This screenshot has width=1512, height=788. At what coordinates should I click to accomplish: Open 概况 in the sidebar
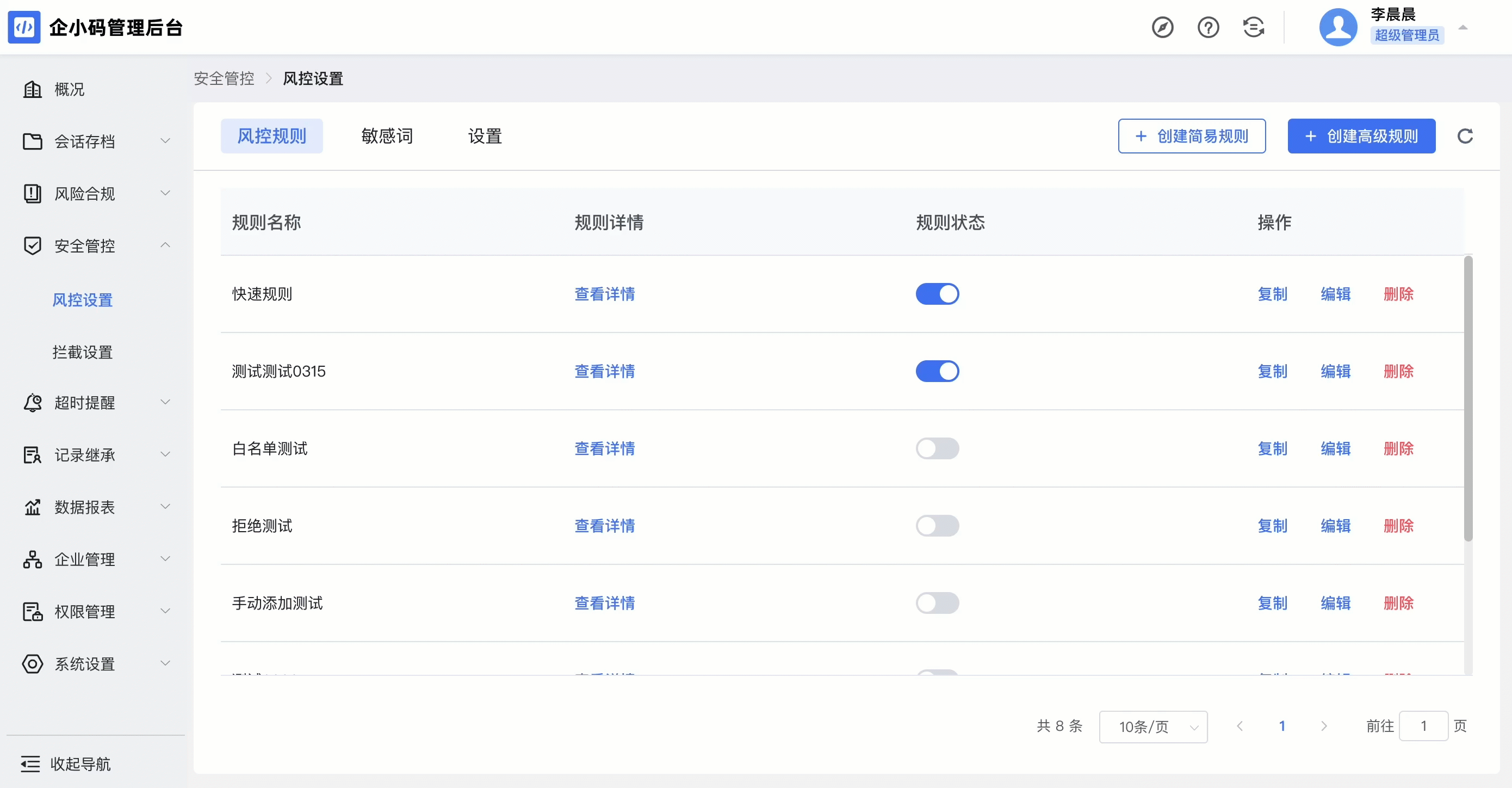coord(69,89)
